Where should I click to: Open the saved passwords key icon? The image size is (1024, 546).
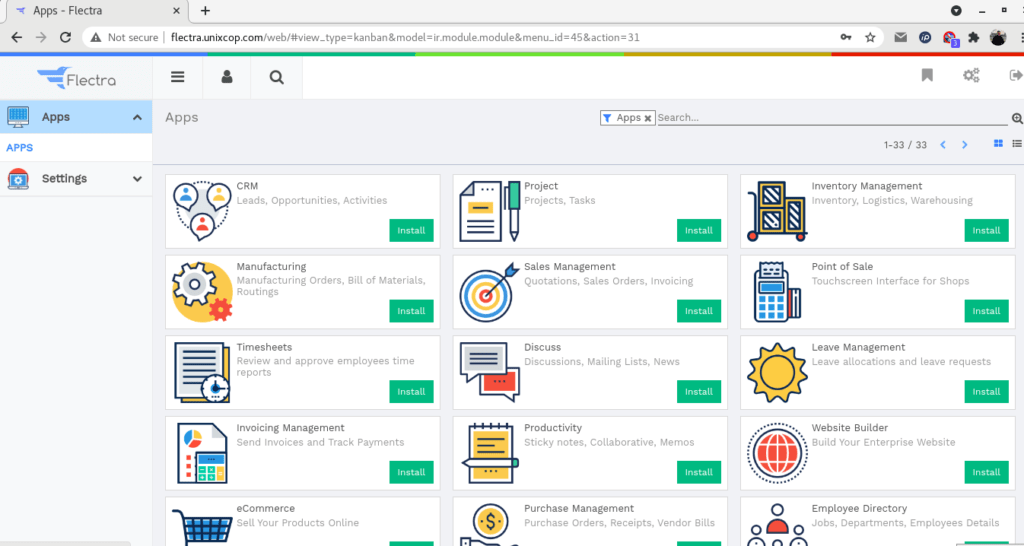tap(846, 37)
